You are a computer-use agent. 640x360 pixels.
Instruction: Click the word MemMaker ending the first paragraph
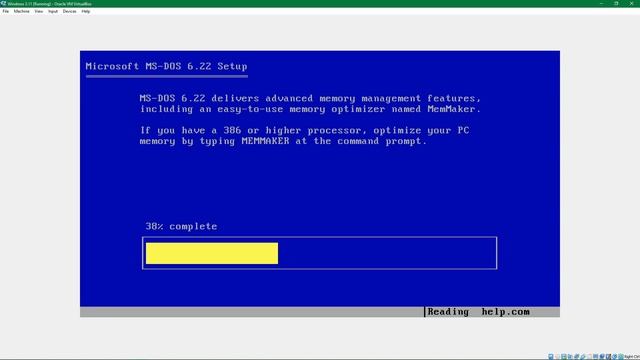tap(451, 109)
